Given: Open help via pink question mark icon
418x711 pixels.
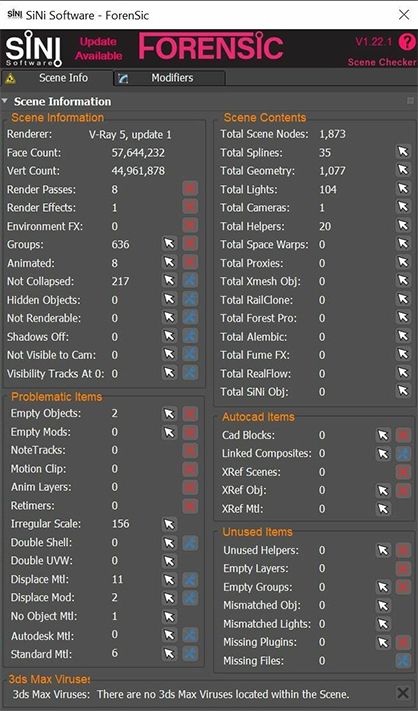Looking at the screenshot, I should [x=407, y=43].
